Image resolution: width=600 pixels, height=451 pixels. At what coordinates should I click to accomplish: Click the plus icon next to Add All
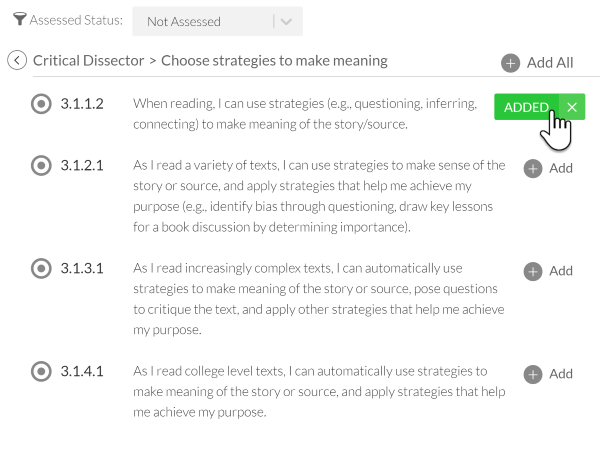[510, 63]
